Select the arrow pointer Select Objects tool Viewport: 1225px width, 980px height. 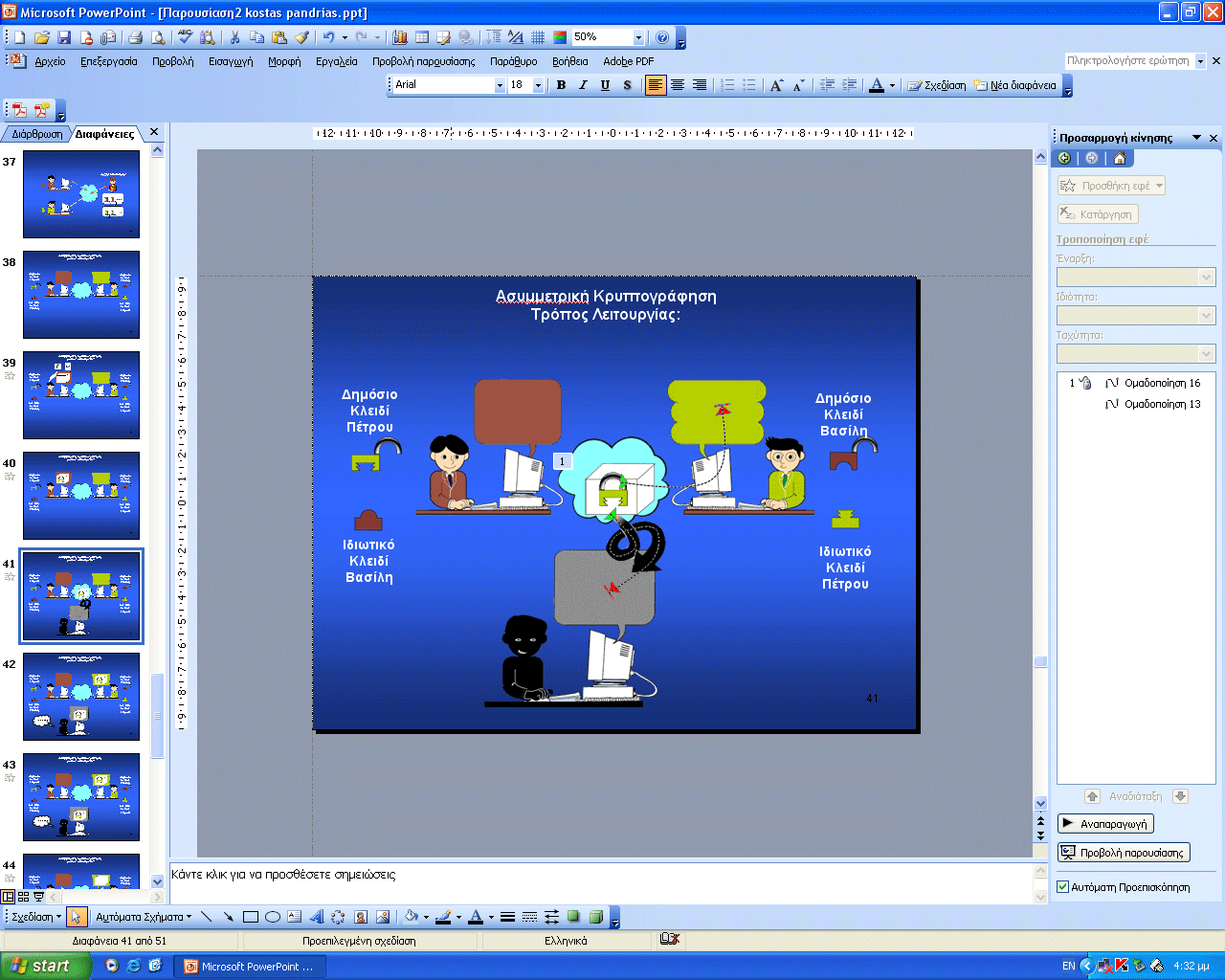[77, 917]
